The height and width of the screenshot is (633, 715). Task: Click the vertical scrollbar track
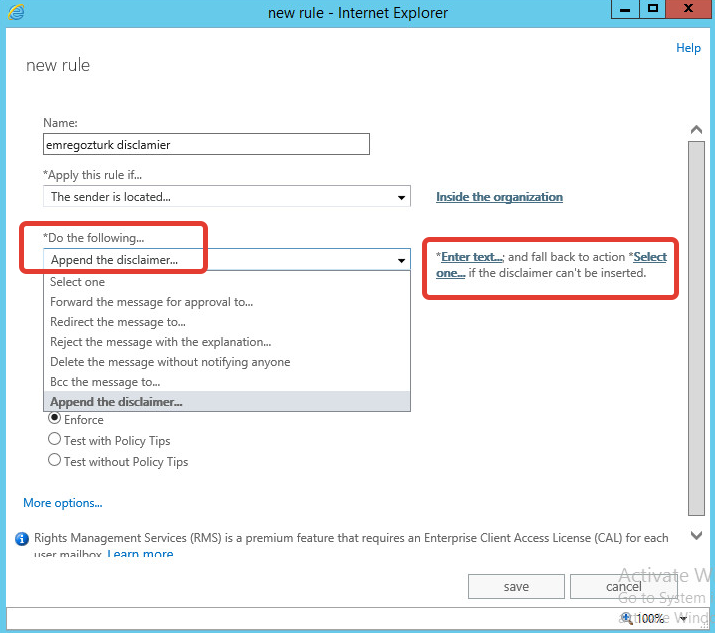pyautogui.click(x=696, y=328)
